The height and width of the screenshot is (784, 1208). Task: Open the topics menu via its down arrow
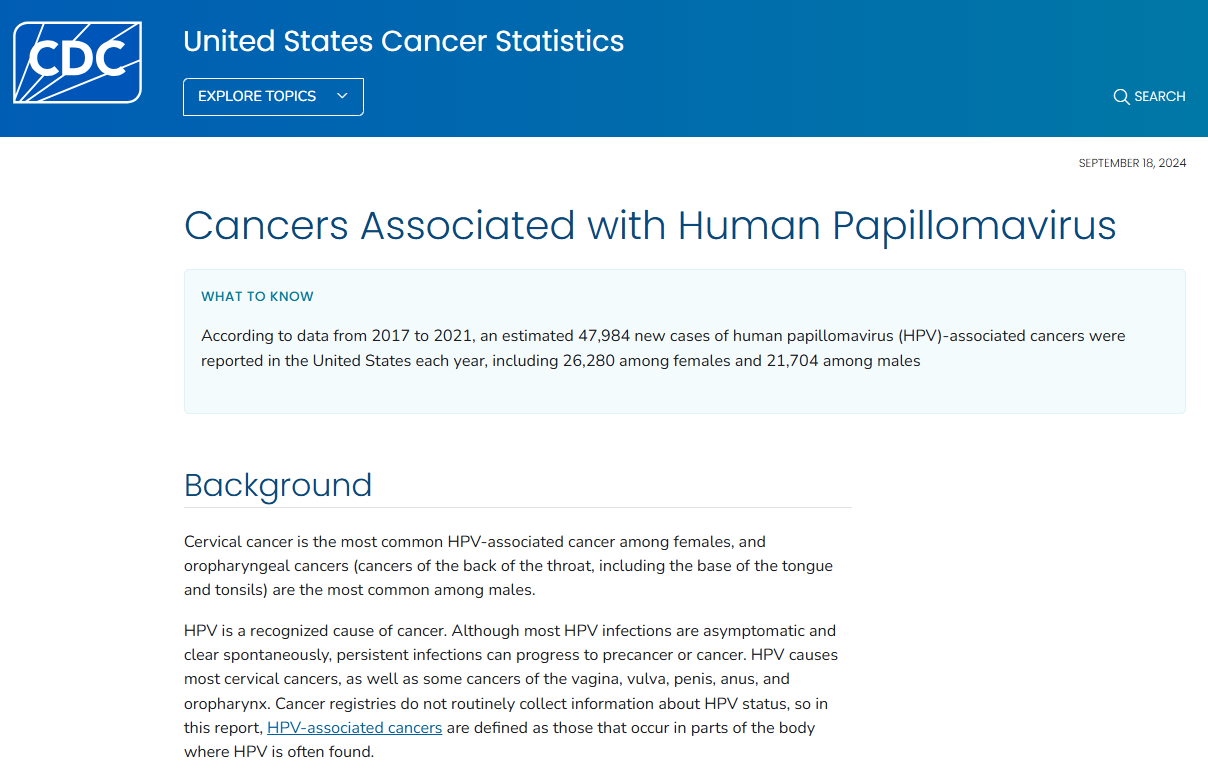[342, 96]
